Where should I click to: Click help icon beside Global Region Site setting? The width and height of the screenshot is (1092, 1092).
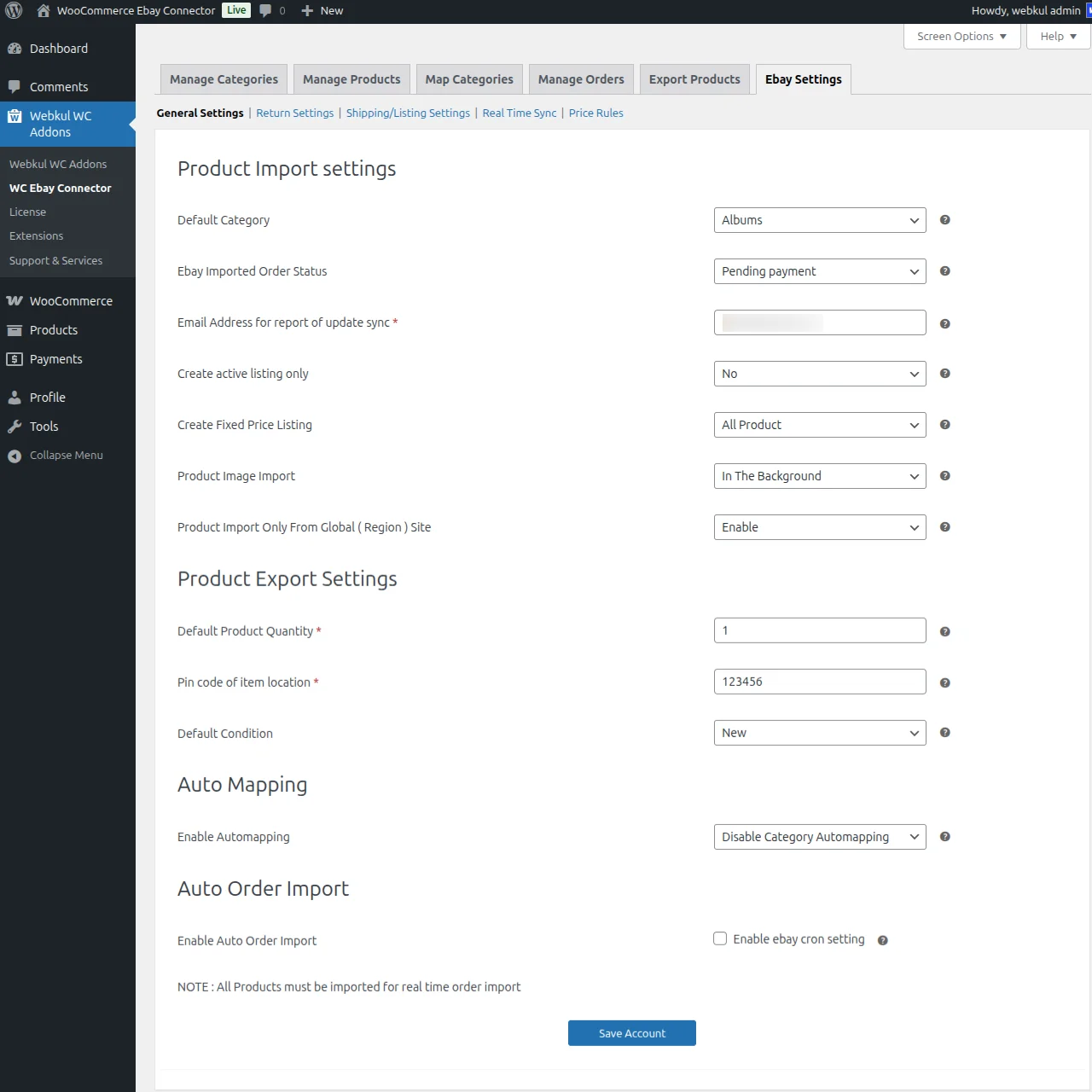pos(945,527)
